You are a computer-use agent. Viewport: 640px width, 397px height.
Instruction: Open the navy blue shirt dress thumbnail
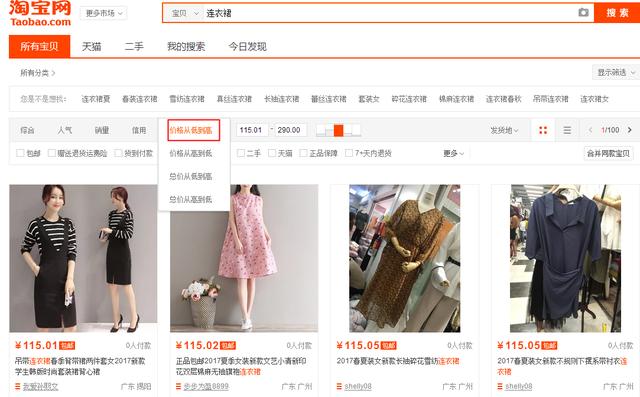[565, 258]
